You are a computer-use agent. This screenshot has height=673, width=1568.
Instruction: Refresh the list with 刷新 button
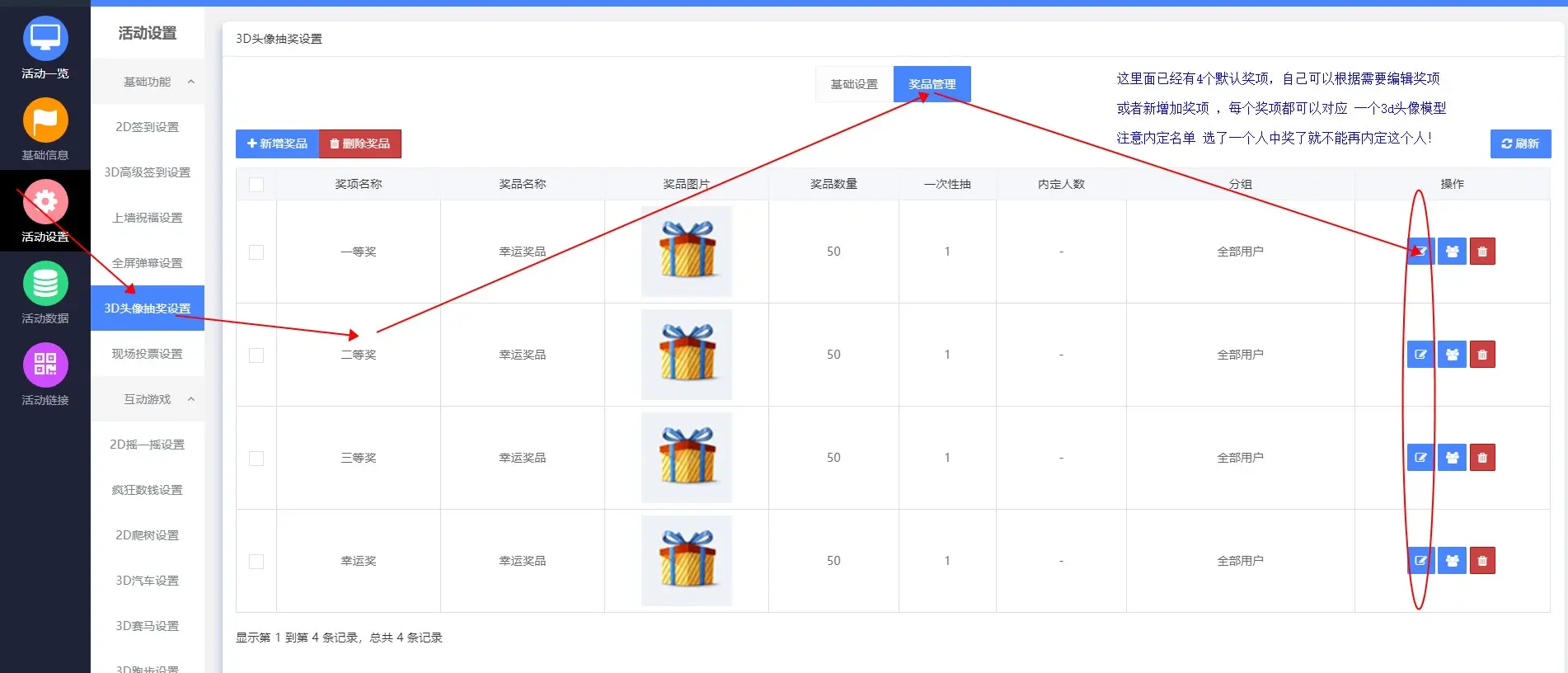coord(1520,144)
